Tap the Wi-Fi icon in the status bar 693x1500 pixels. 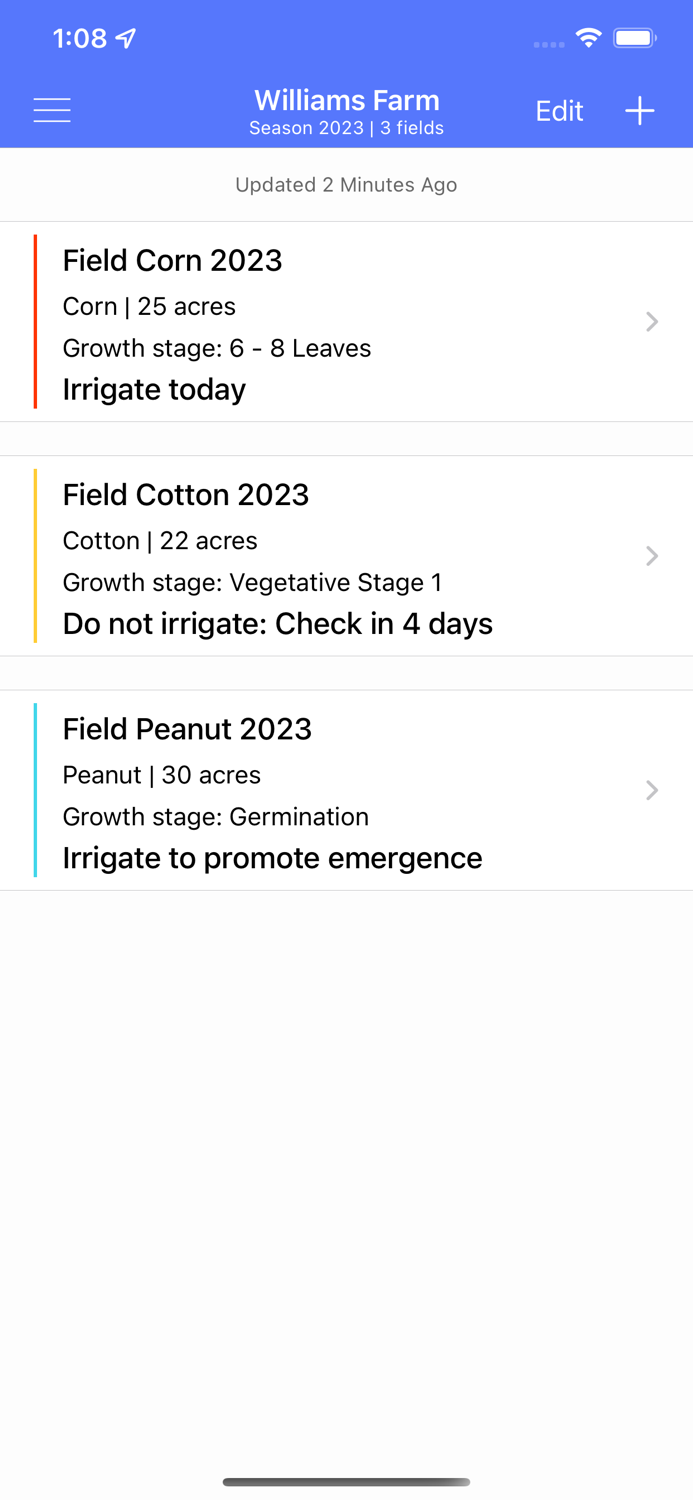(588, 36)
